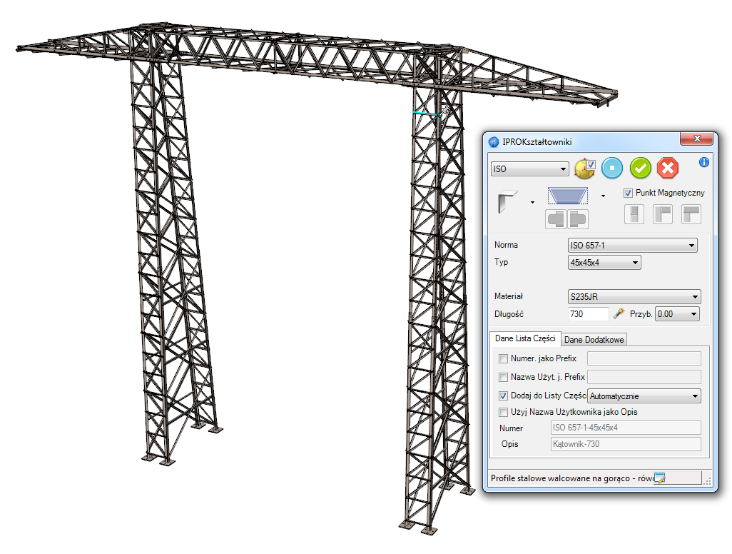Image resolution: width=732 pixels, height=554 pixels.
Task: Open the Norma ISO 657-1 dropdown
Action: [x=632, y=246]
